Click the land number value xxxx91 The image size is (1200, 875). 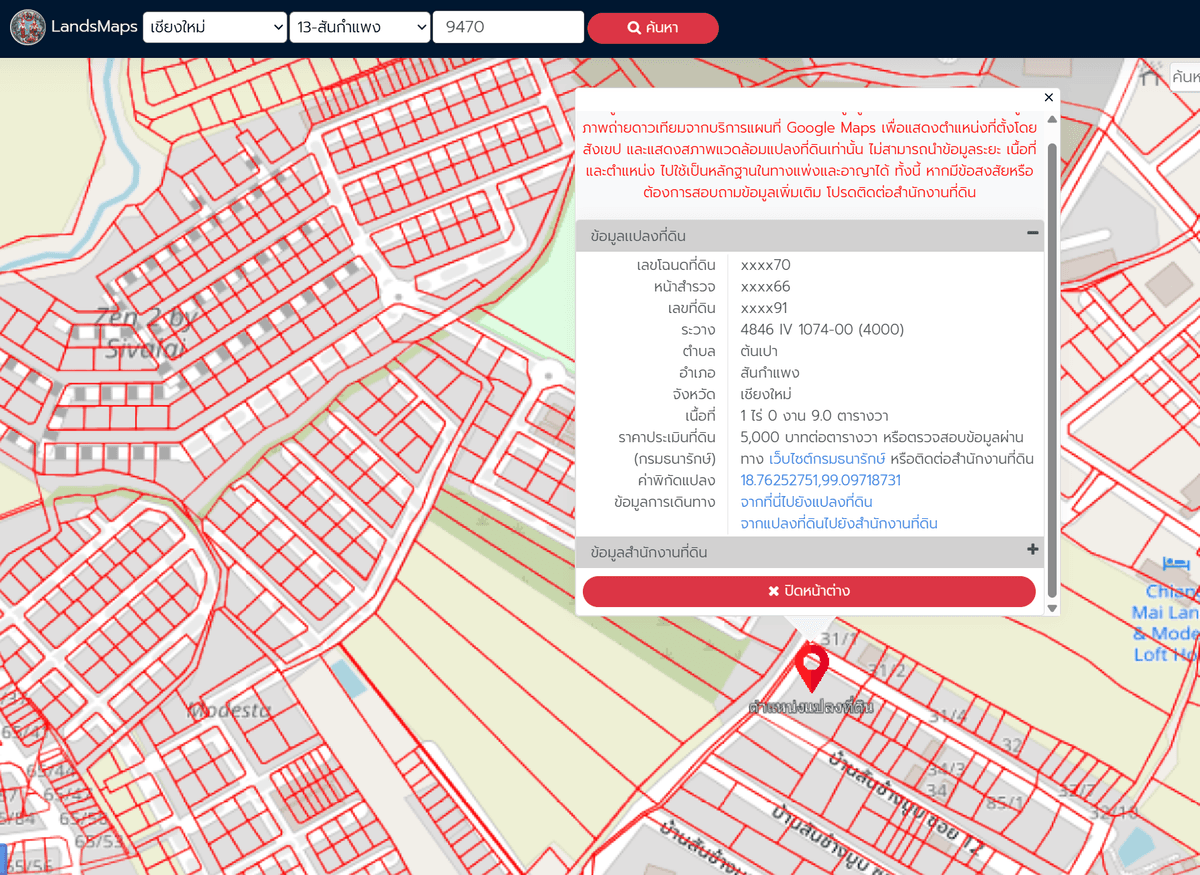click(x=764, y=308)
